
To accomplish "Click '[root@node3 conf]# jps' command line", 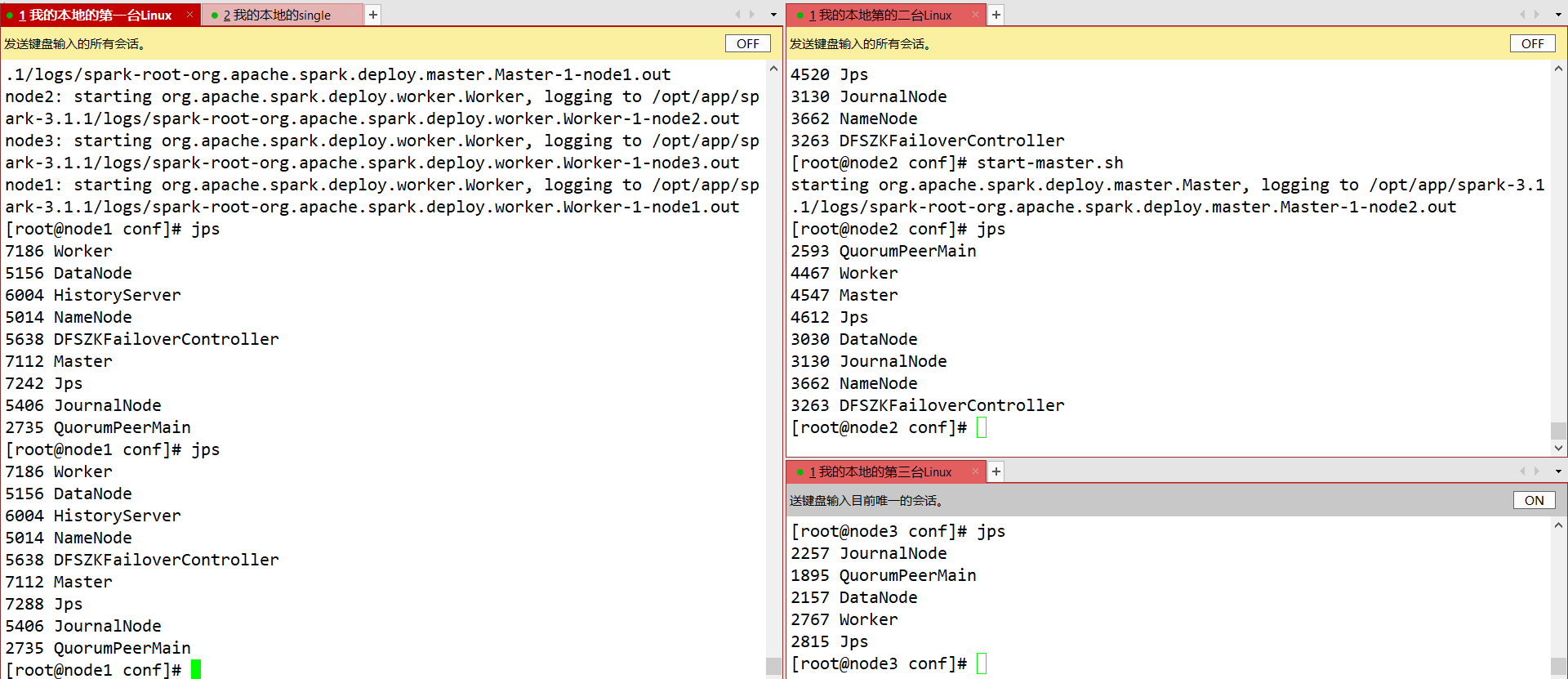I will (x=898, y=531).
